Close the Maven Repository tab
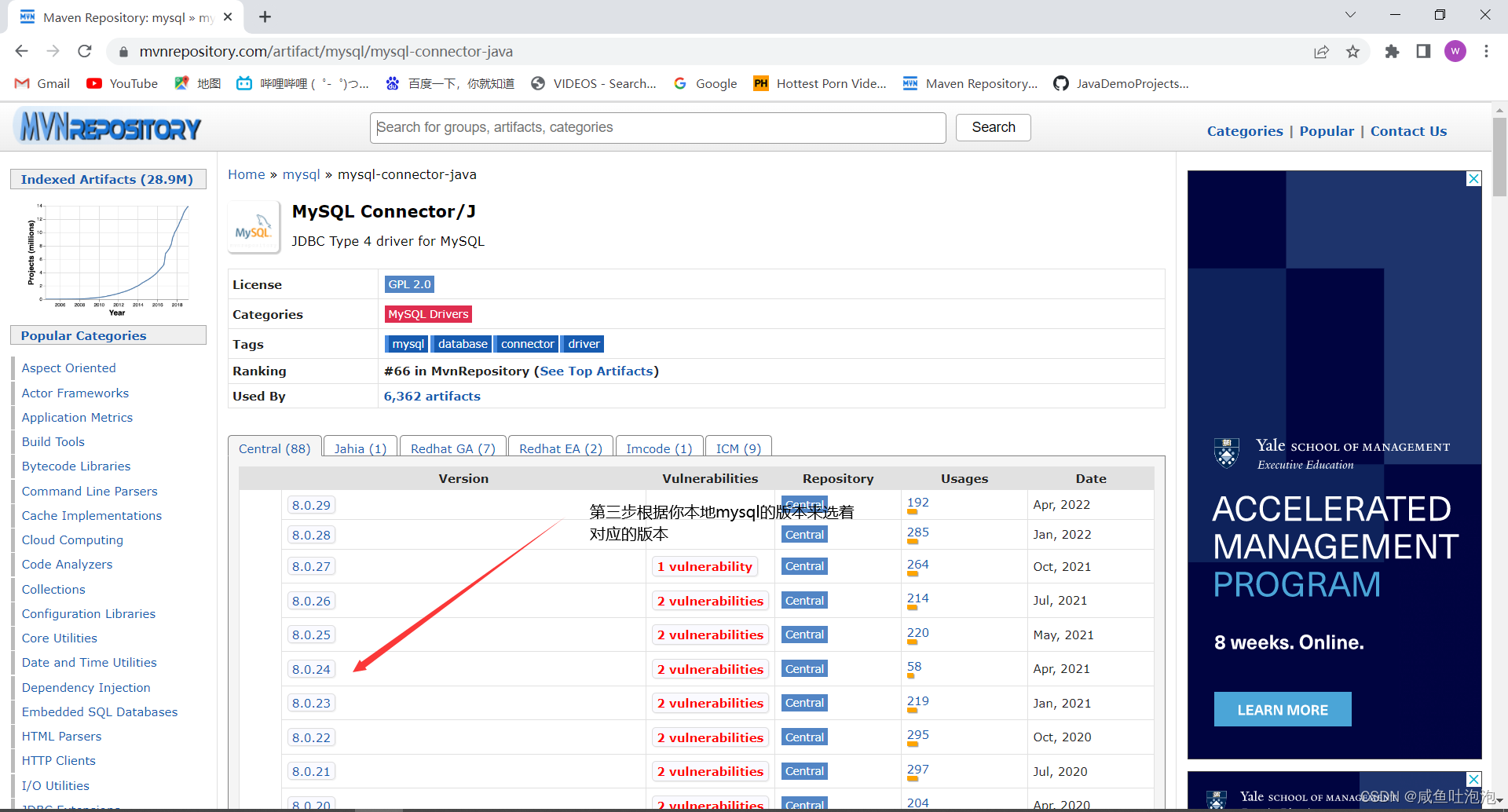 228,16
